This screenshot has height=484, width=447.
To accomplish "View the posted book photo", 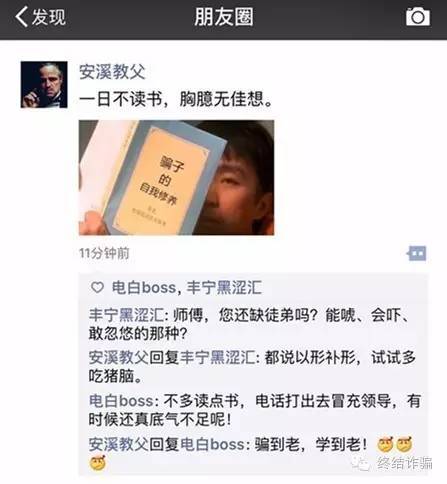I will pos(177,178).
